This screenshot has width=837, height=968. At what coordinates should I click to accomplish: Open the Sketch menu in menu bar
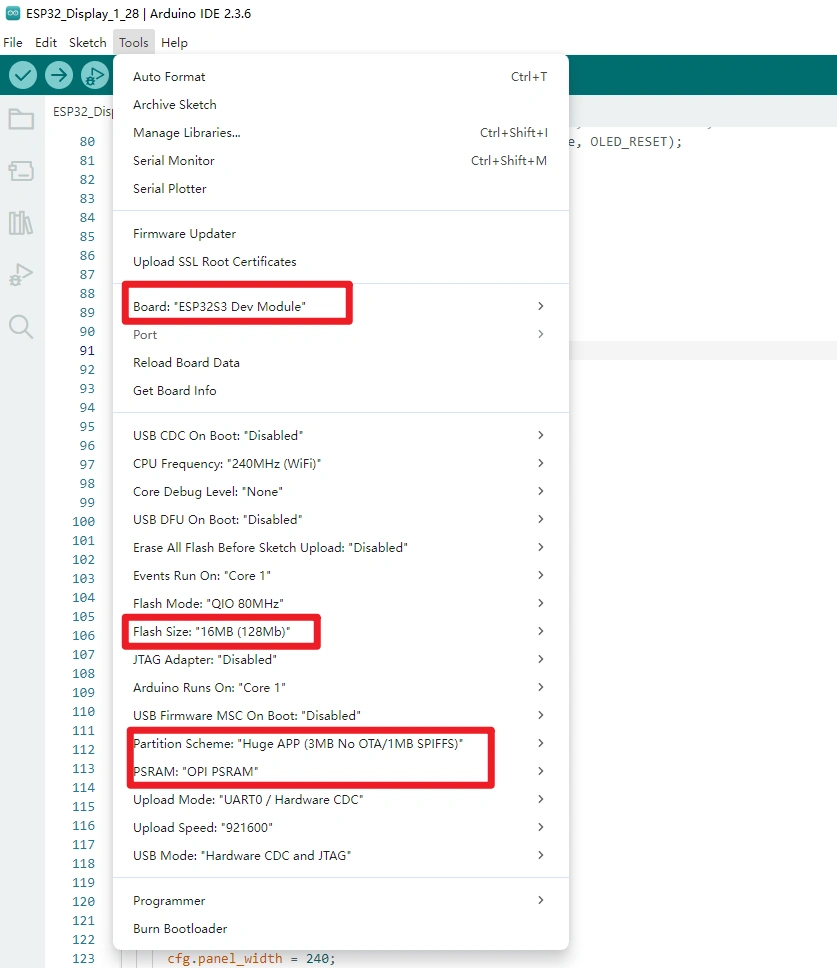pos(87,43)
